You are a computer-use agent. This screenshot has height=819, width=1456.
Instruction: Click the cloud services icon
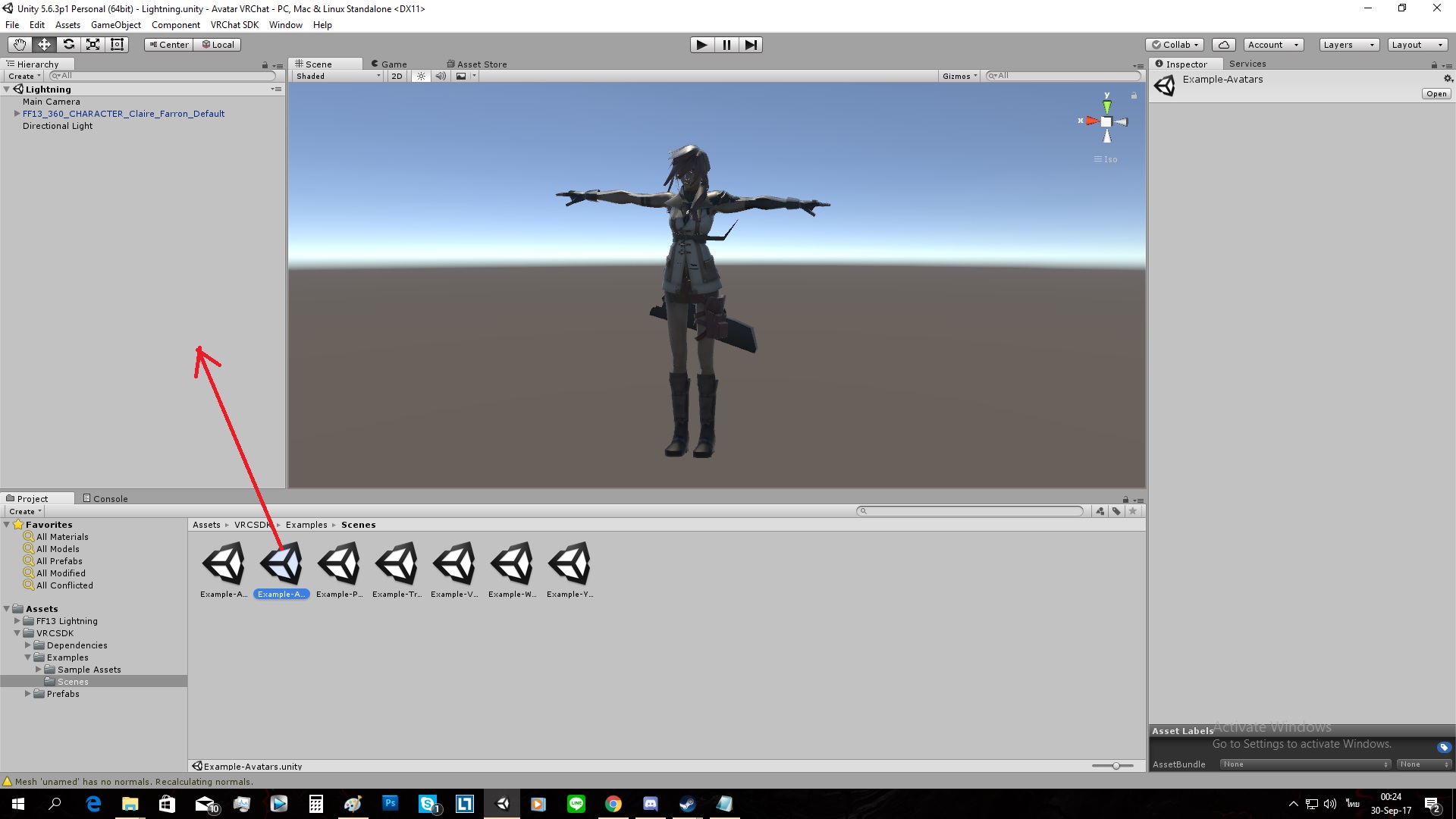pyautogui.click(x=1223, y=45)
